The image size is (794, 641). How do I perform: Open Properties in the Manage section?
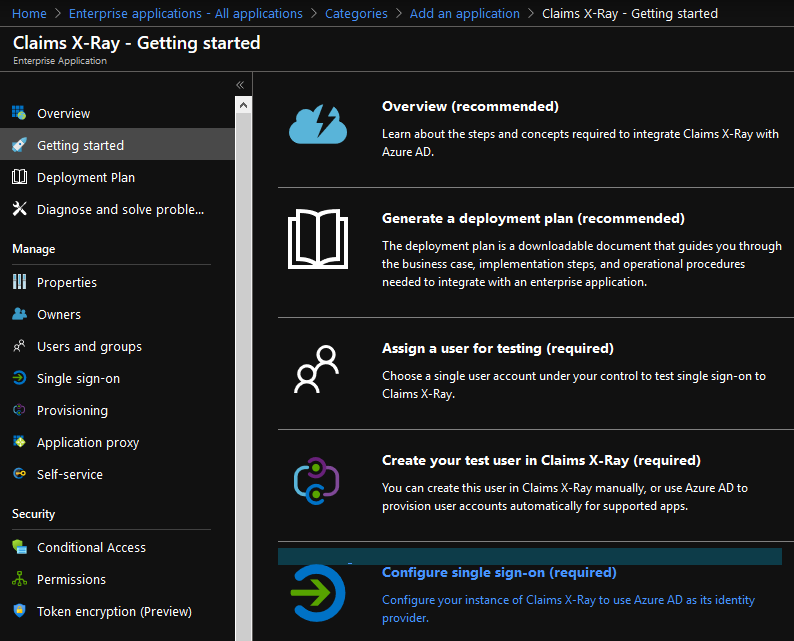tap(67, 282)
